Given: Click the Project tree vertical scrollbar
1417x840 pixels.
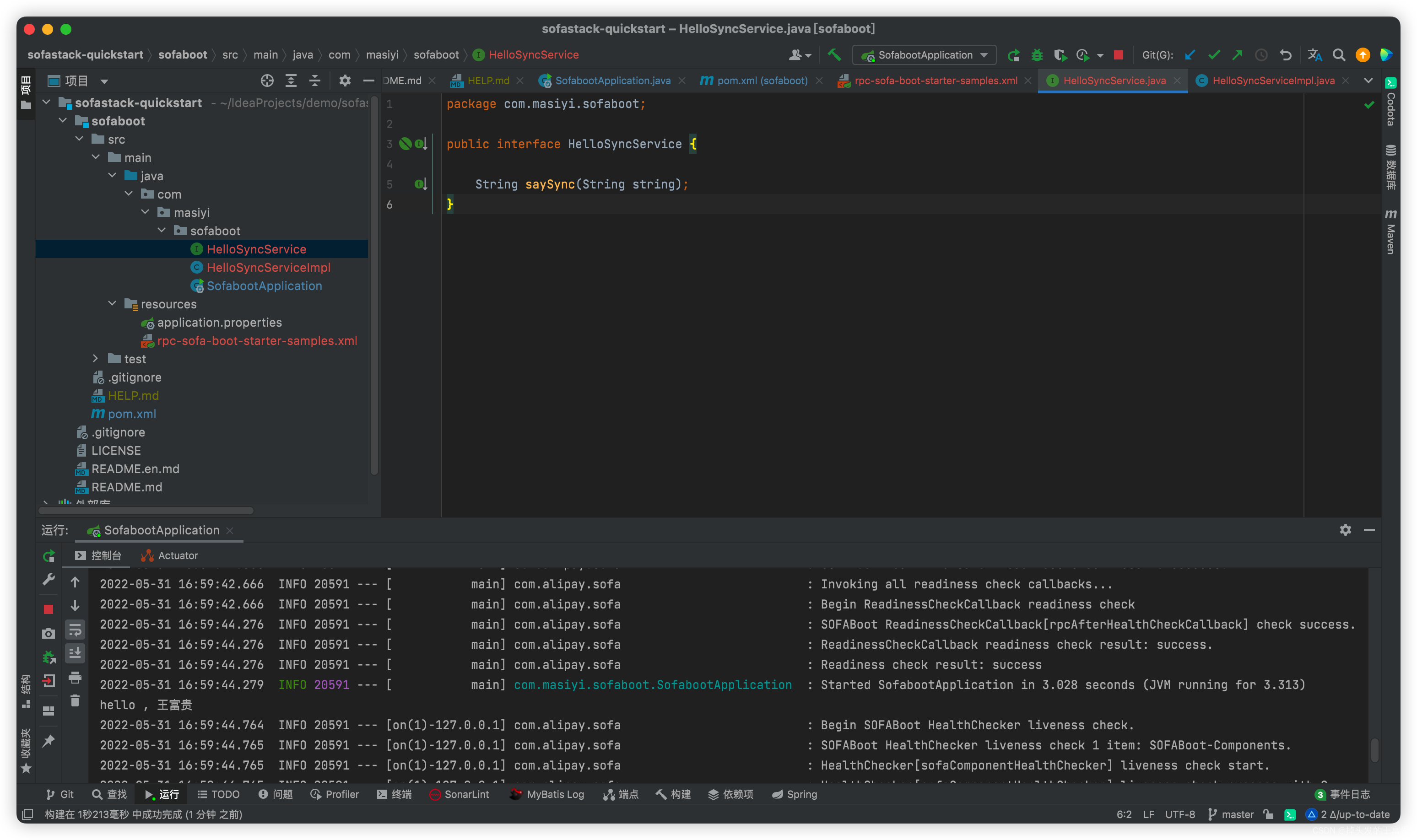Looking at the screenshot, I should 374,286.
